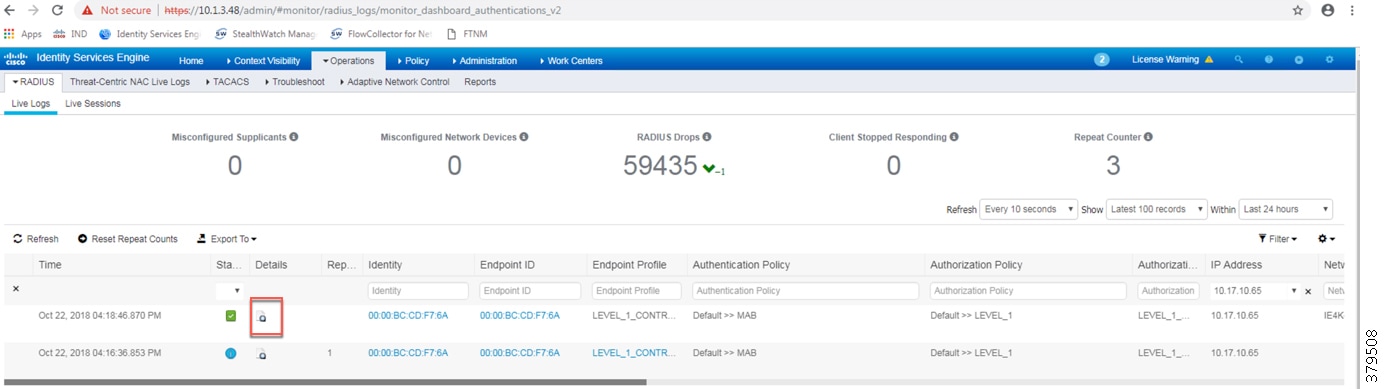Click the play-style circle icon in ISE header

[x=1299, y=60]
